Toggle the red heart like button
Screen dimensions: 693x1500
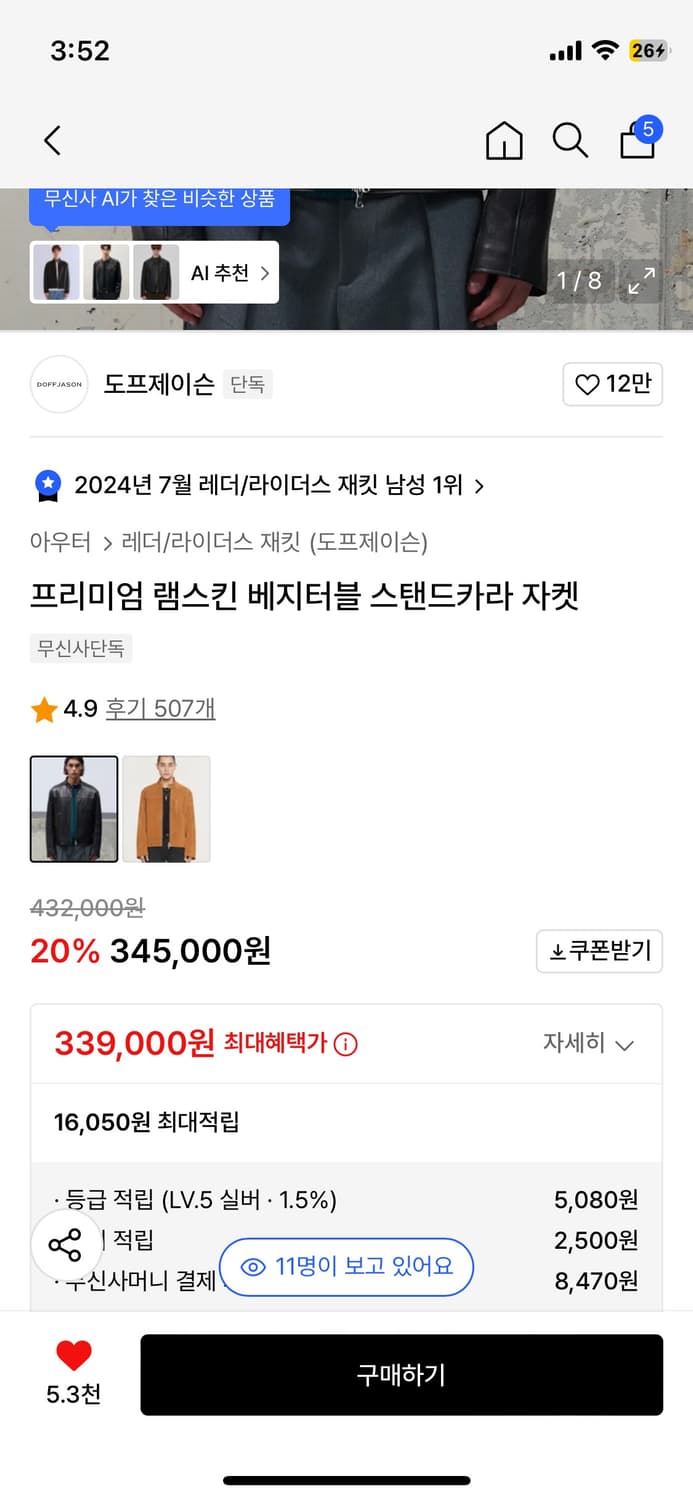(73, 1357)
